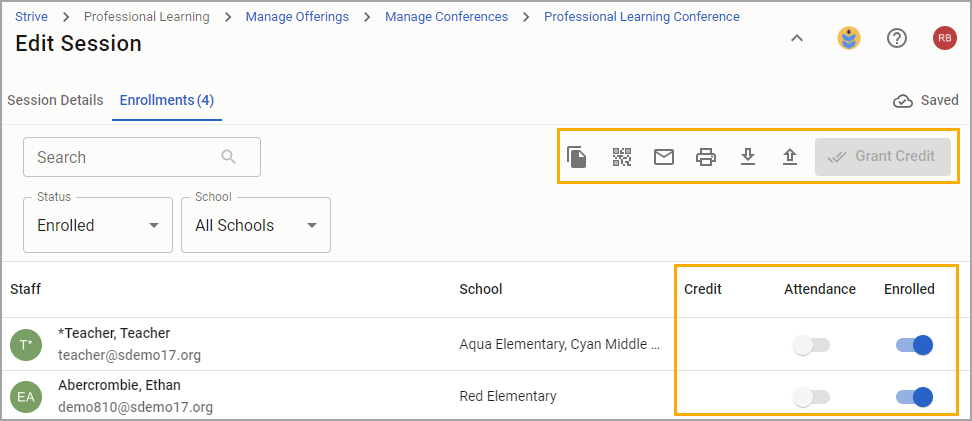
Task: Toggle enrolled switch for Ethan Abercrombie
Action: point(914,397)
